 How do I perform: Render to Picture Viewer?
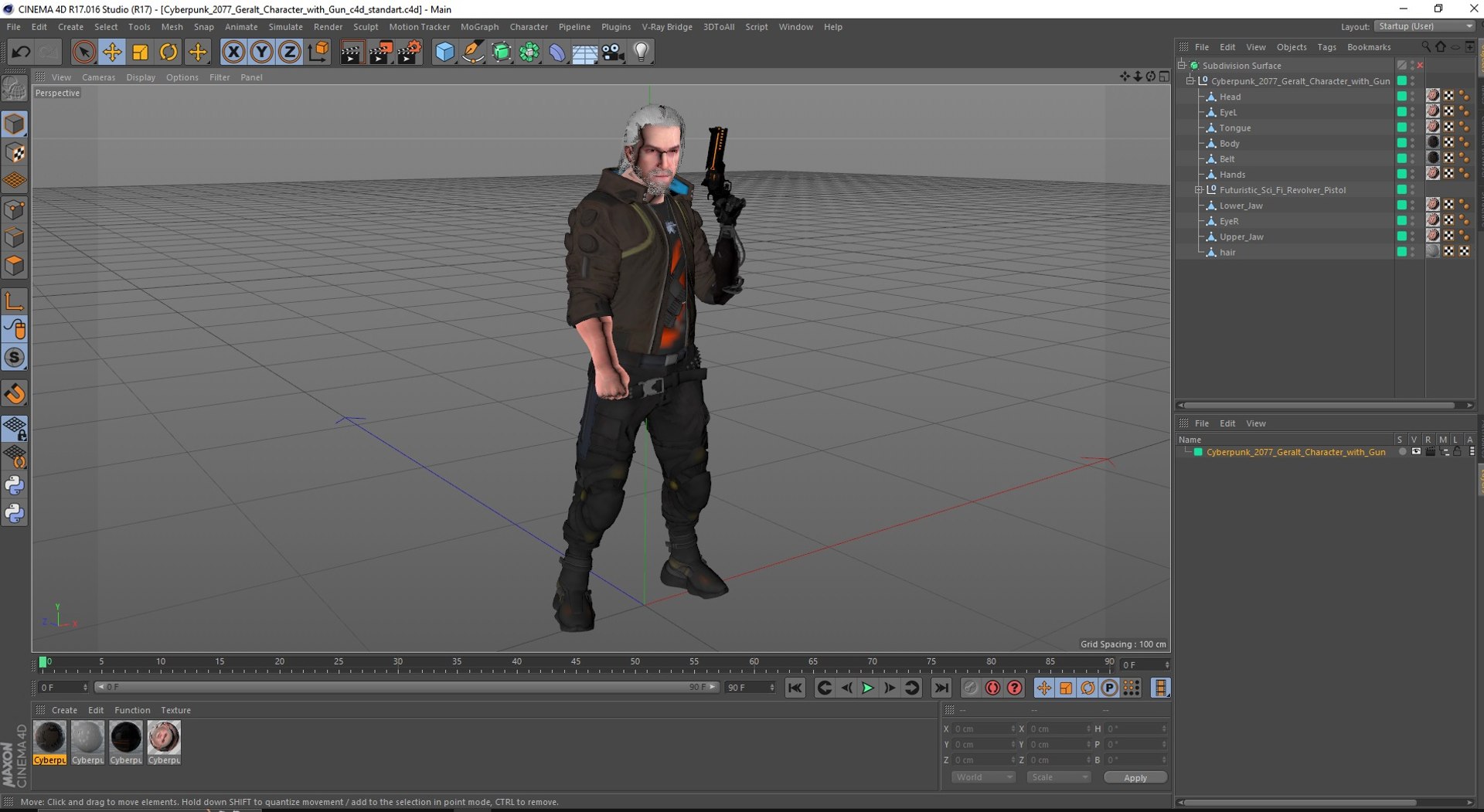[x=380, y=53]
